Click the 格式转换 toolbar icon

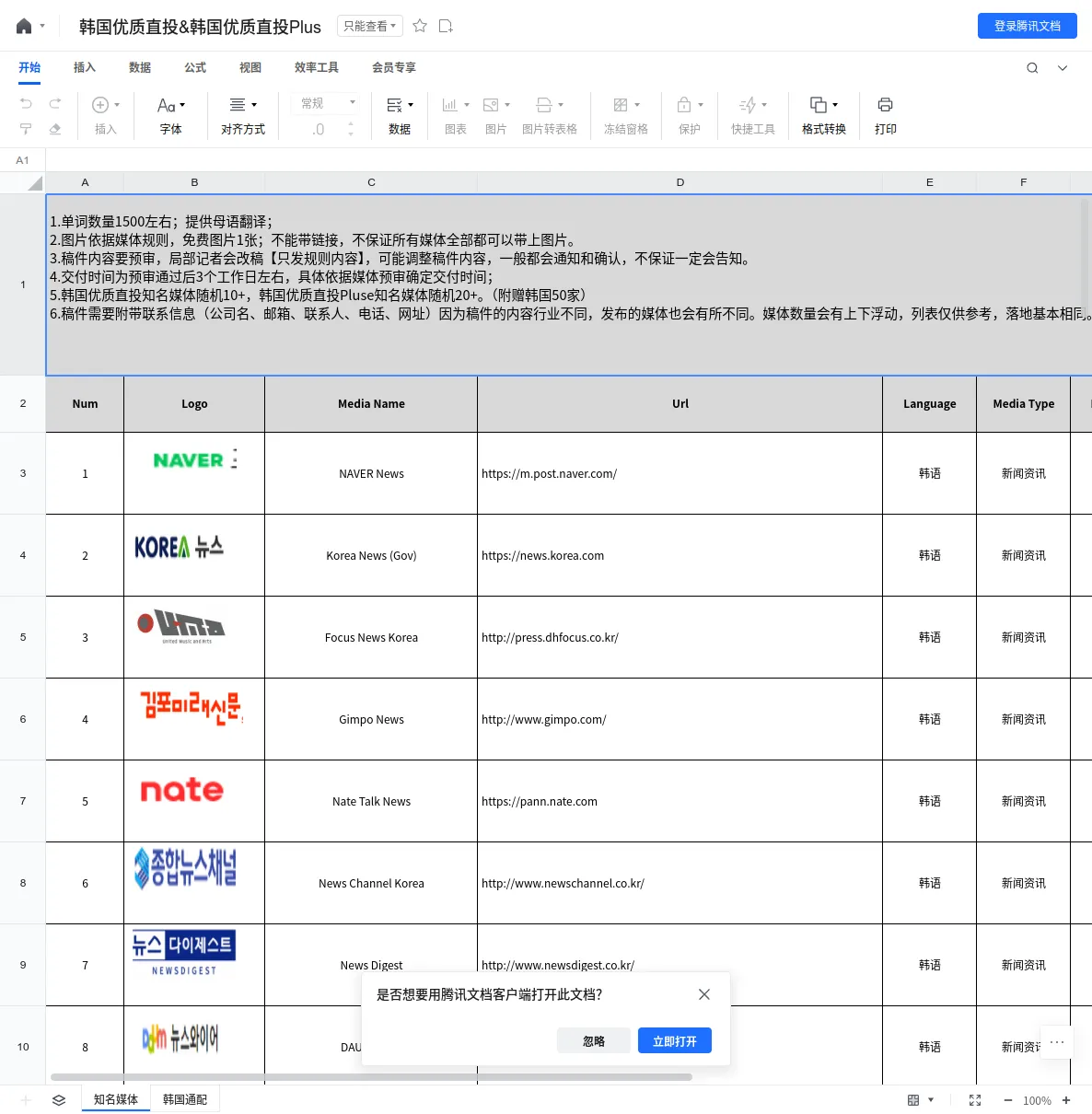(x=819, y=105)
